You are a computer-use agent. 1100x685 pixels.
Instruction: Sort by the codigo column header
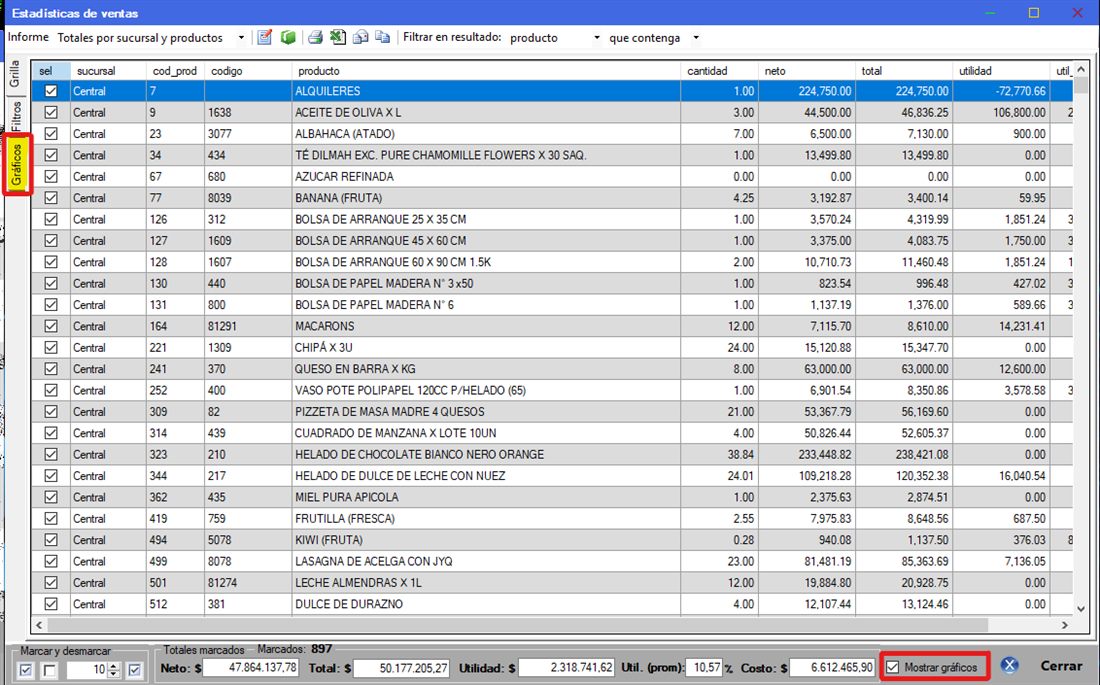click(x=248, y=70)
